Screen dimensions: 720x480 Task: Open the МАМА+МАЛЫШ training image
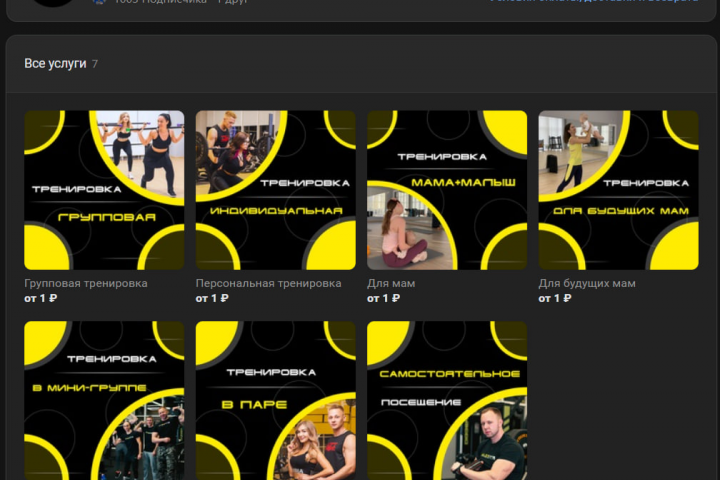[447, 190]
